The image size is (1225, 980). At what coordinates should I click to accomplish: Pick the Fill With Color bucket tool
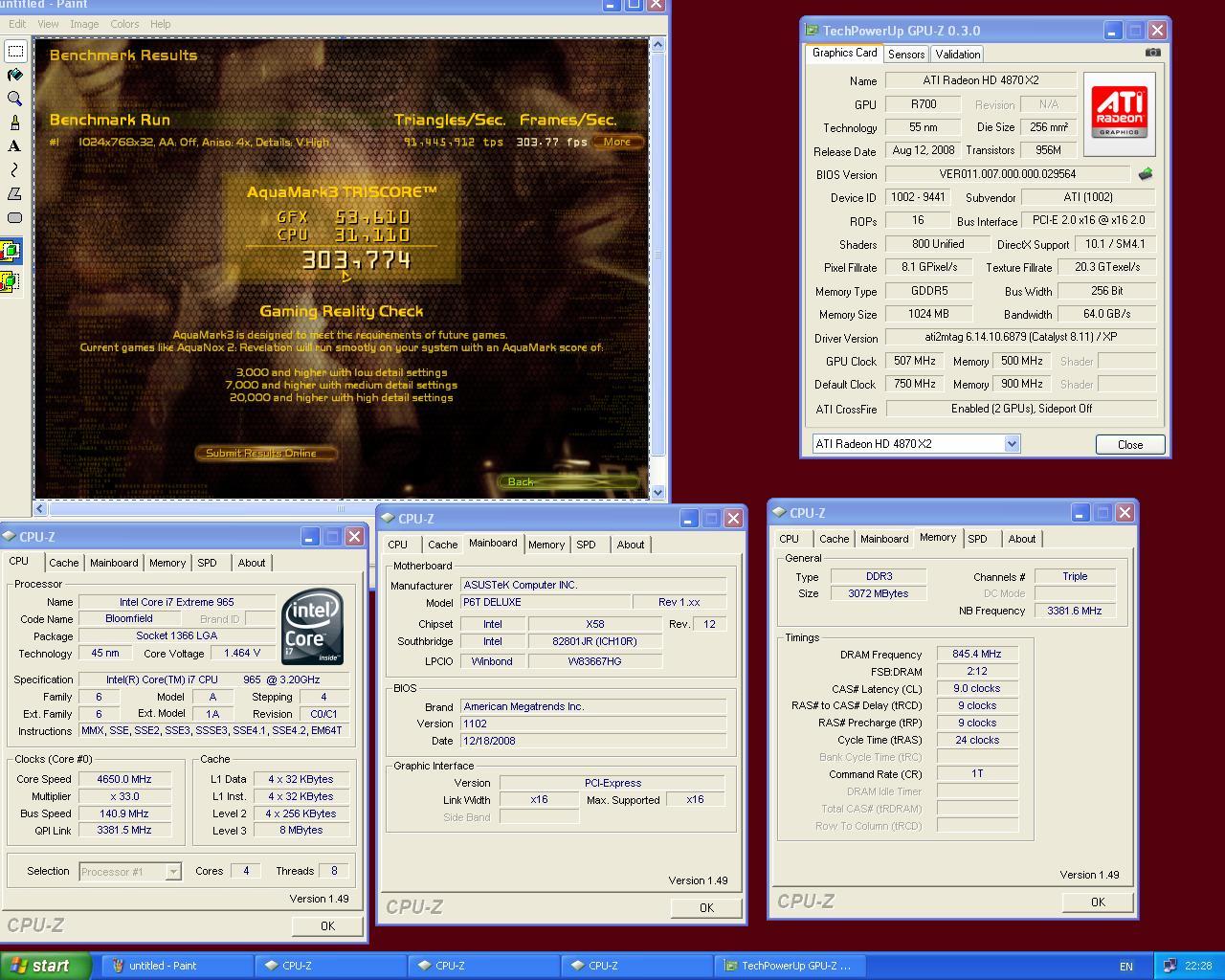[15, 75]
